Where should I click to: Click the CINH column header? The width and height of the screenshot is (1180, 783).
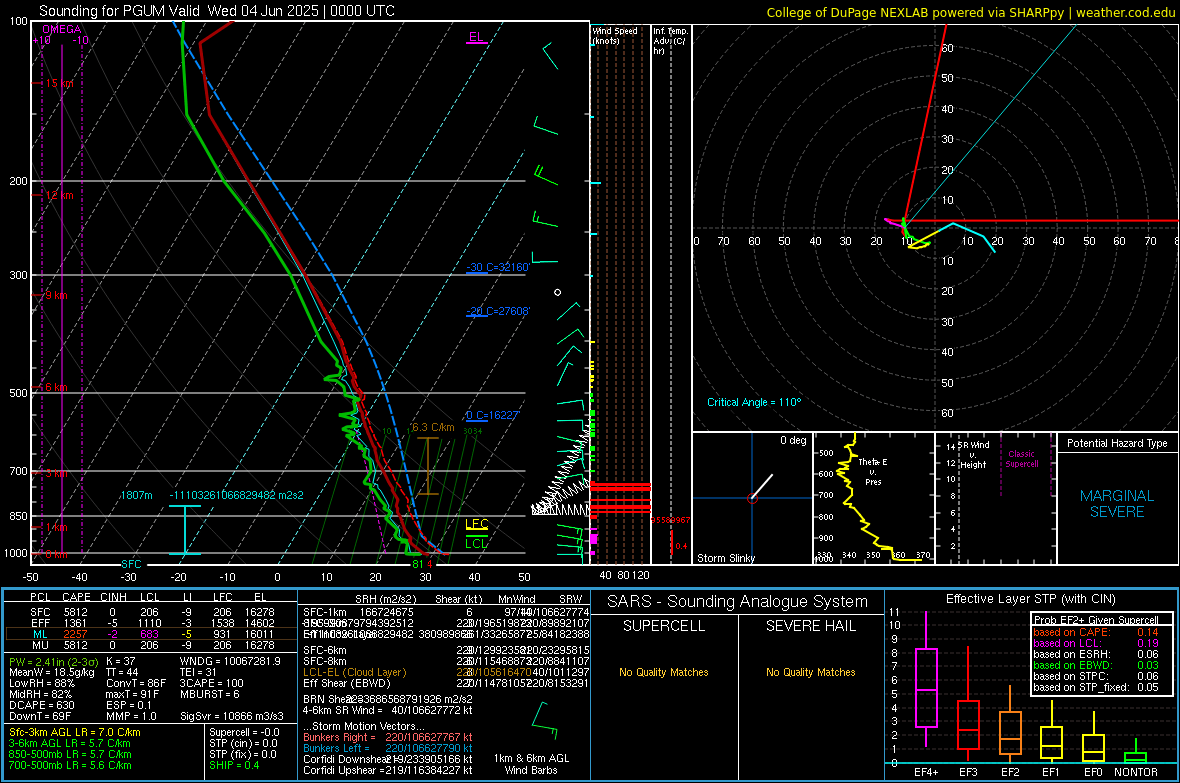click(114, 597)
